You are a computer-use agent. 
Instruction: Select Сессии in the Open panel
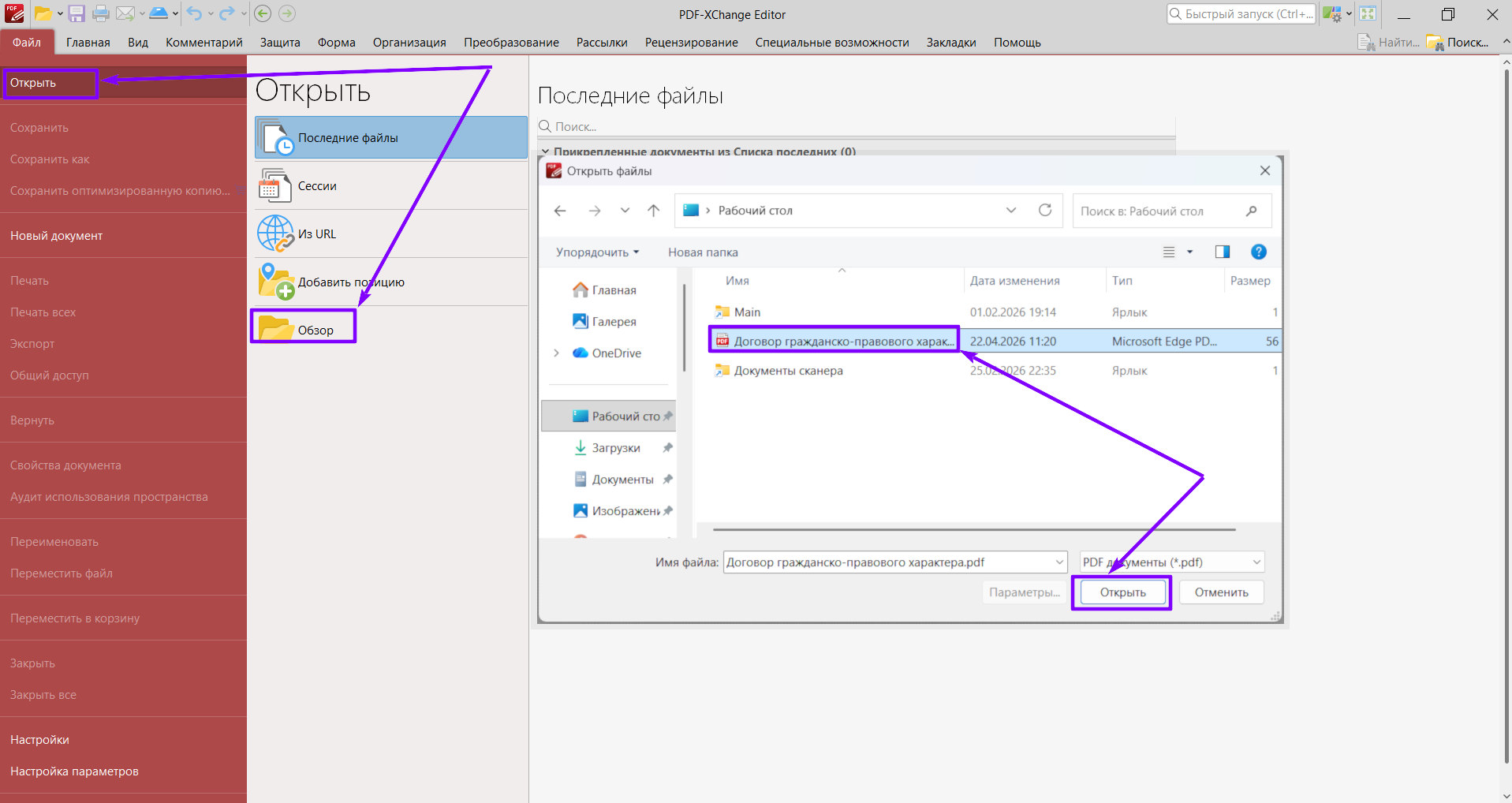[x=391, y=186]
